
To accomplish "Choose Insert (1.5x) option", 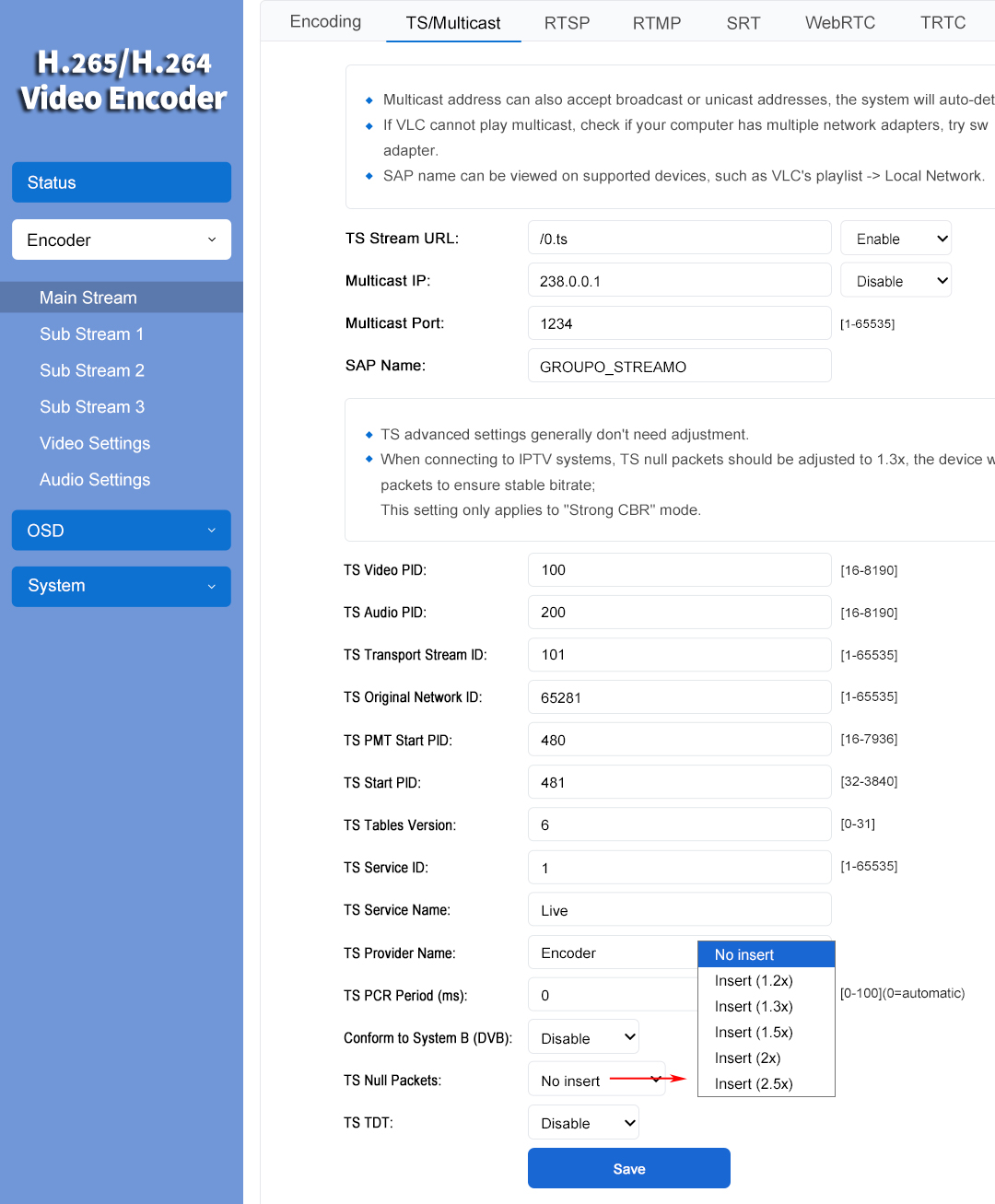I will tap(767, 1032).
